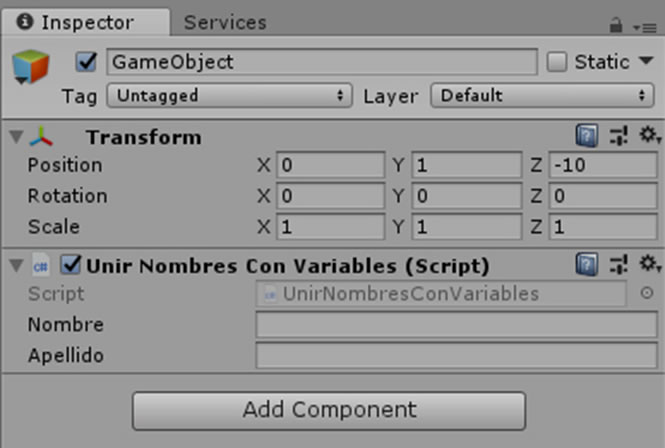The height and width of the screenshot is (448, 665).
Task: Switch to the Services tab
Action: [225, 22]
